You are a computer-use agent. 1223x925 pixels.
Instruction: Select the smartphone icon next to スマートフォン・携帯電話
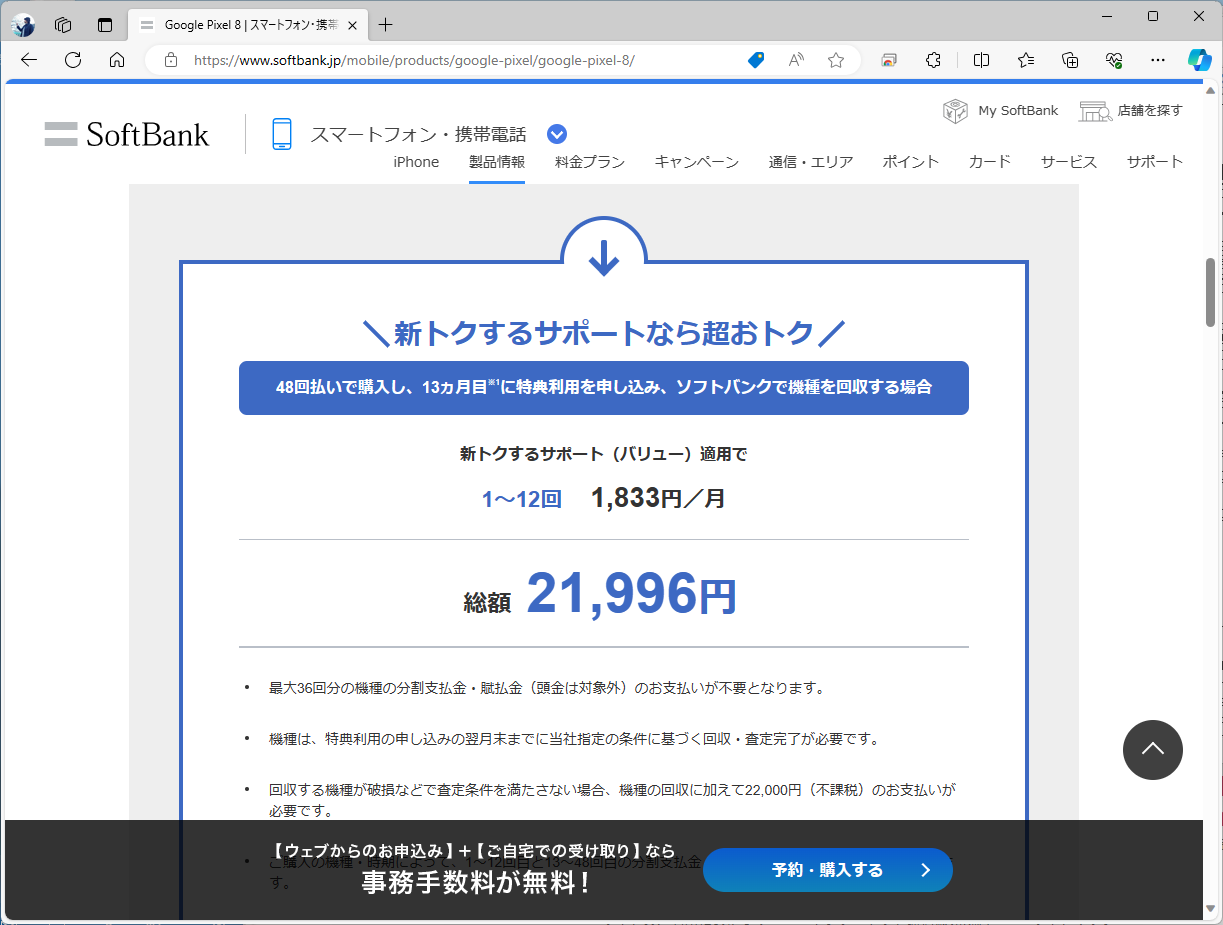tap(281, 132)
